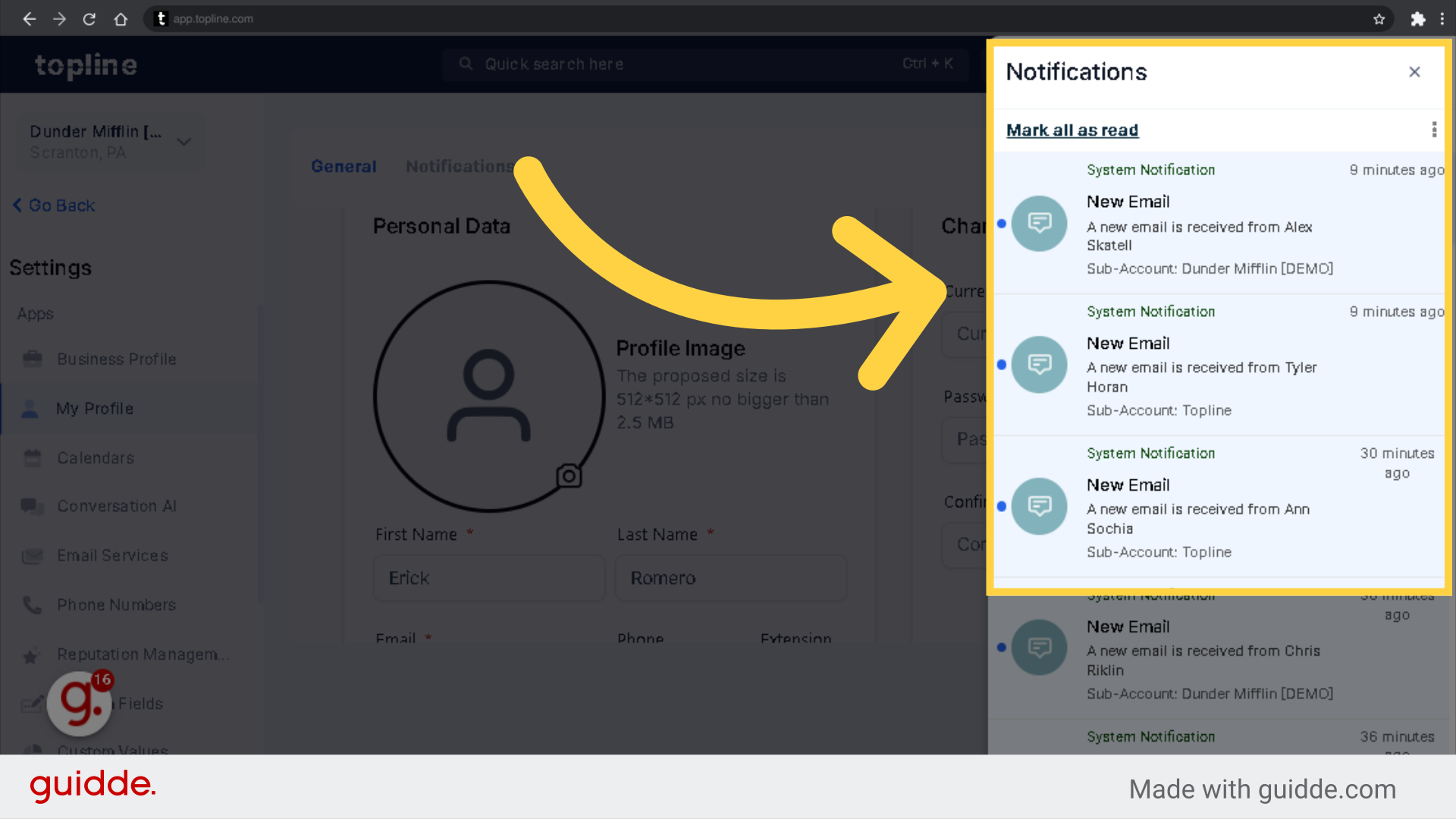Open notifications three-dot options menu
The height and width of the screenshot is (819, 1456).
[1434, 130]
